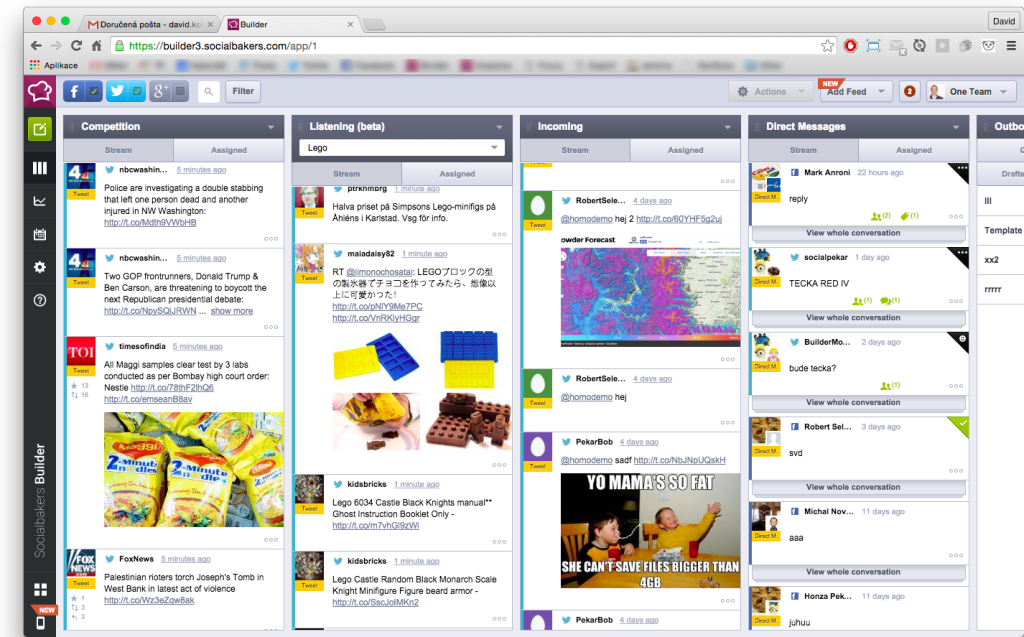Switch to Assigned tab in Listening column
The width and height of the screenshot is (1024, 637).
click(x=457, y=174)
